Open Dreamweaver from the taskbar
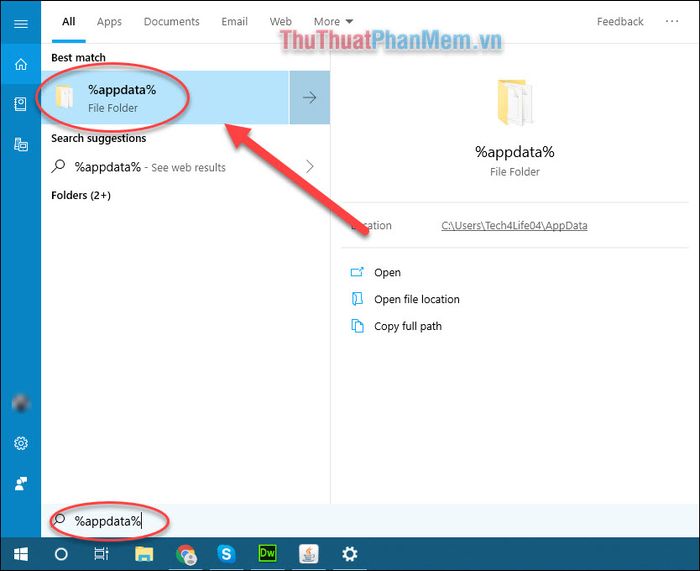This screenshot has height=571, width=700. tap(267, 554)
